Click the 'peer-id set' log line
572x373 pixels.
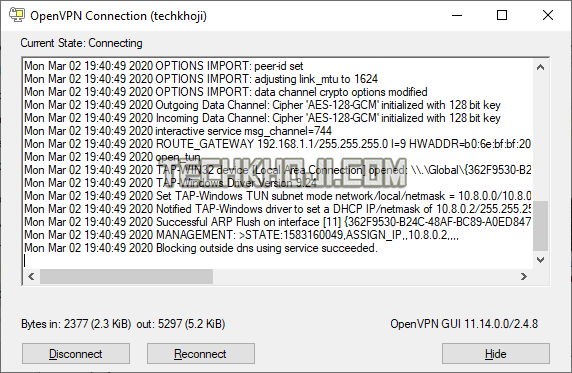(163, 66)
